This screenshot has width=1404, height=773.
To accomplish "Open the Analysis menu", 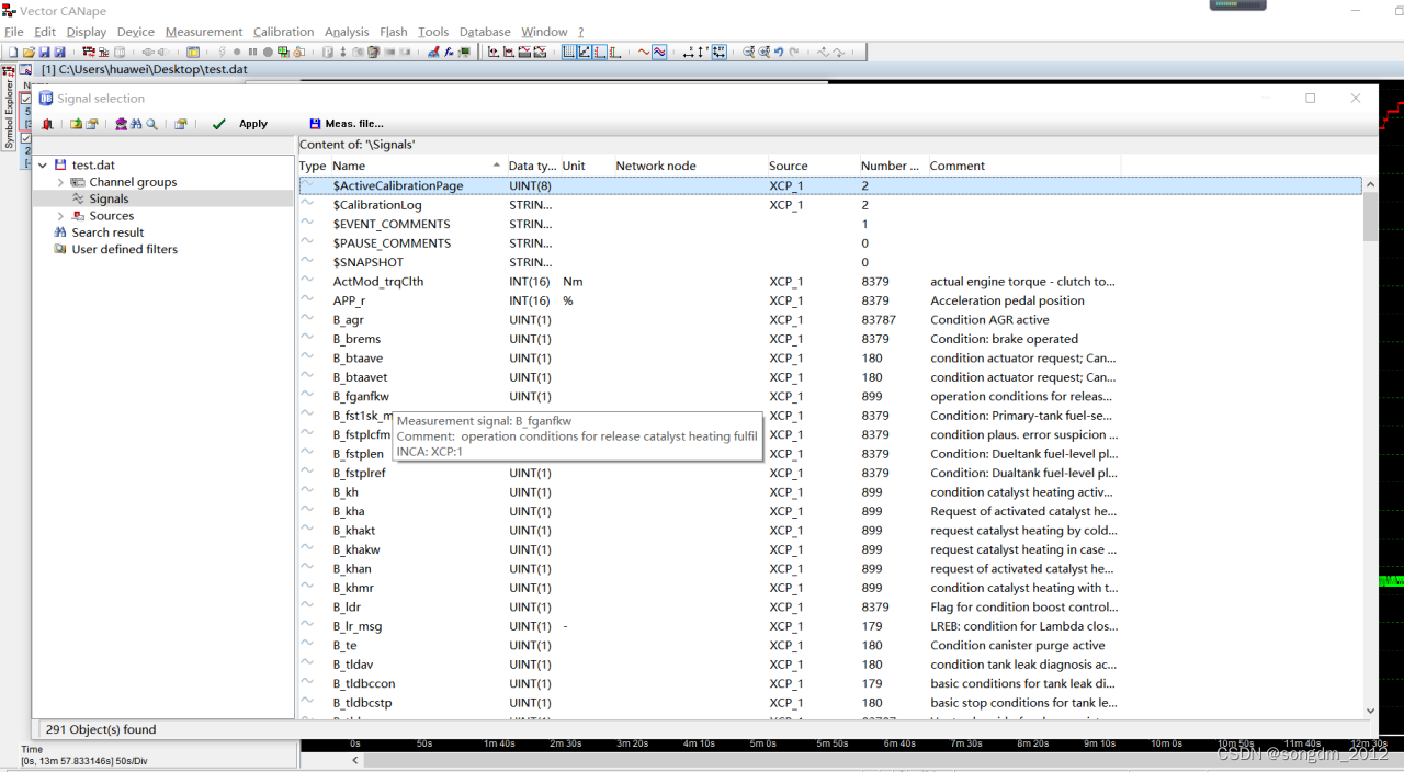I will (347, 32).
